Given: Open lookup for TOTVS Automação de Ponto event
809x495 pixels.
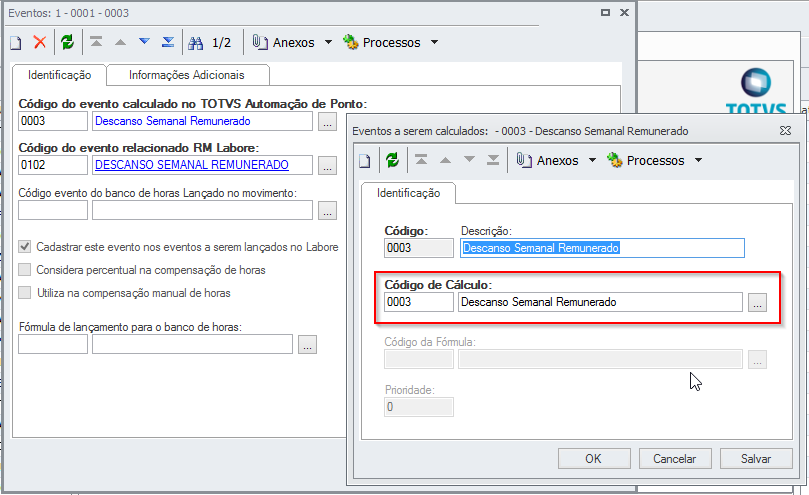Looking at the screenshot, I should [x=327, y=122].
